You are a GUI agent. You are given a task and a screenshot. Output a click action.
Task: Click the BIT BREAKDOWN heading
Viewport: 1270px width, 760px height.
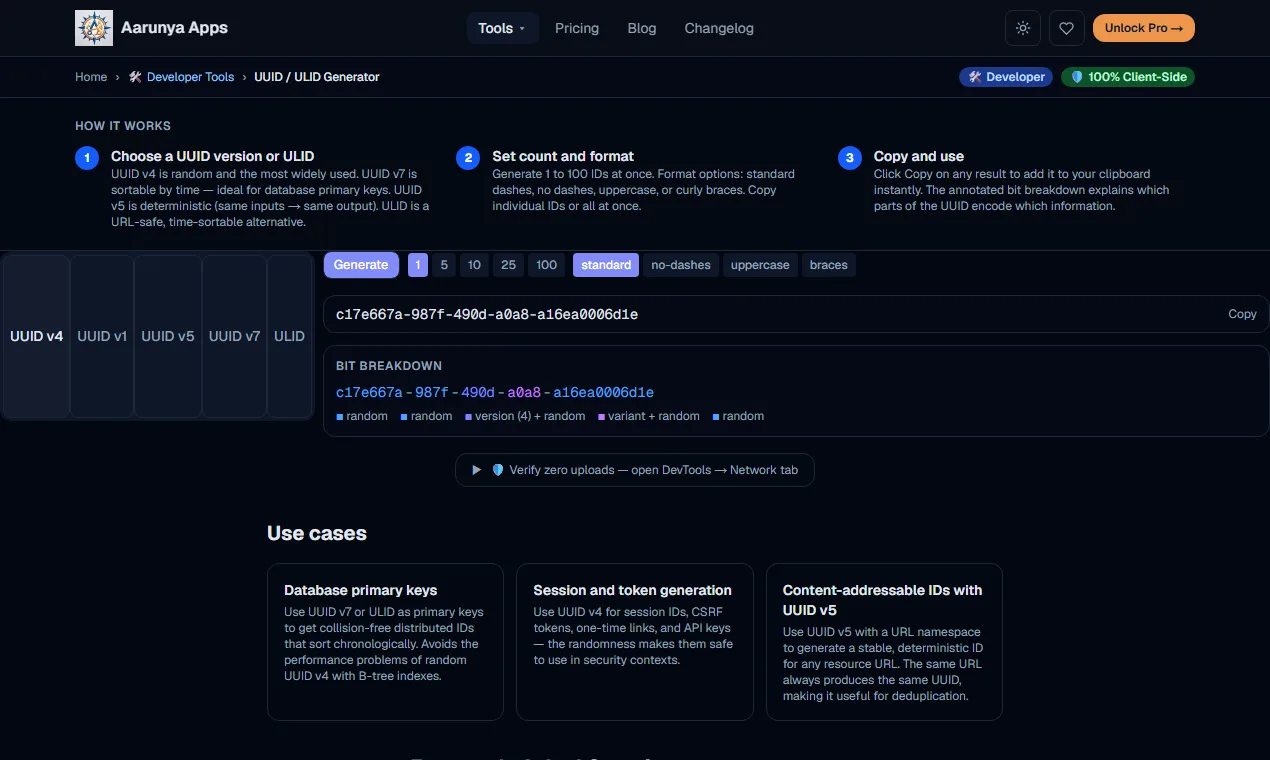click(389, 366)
